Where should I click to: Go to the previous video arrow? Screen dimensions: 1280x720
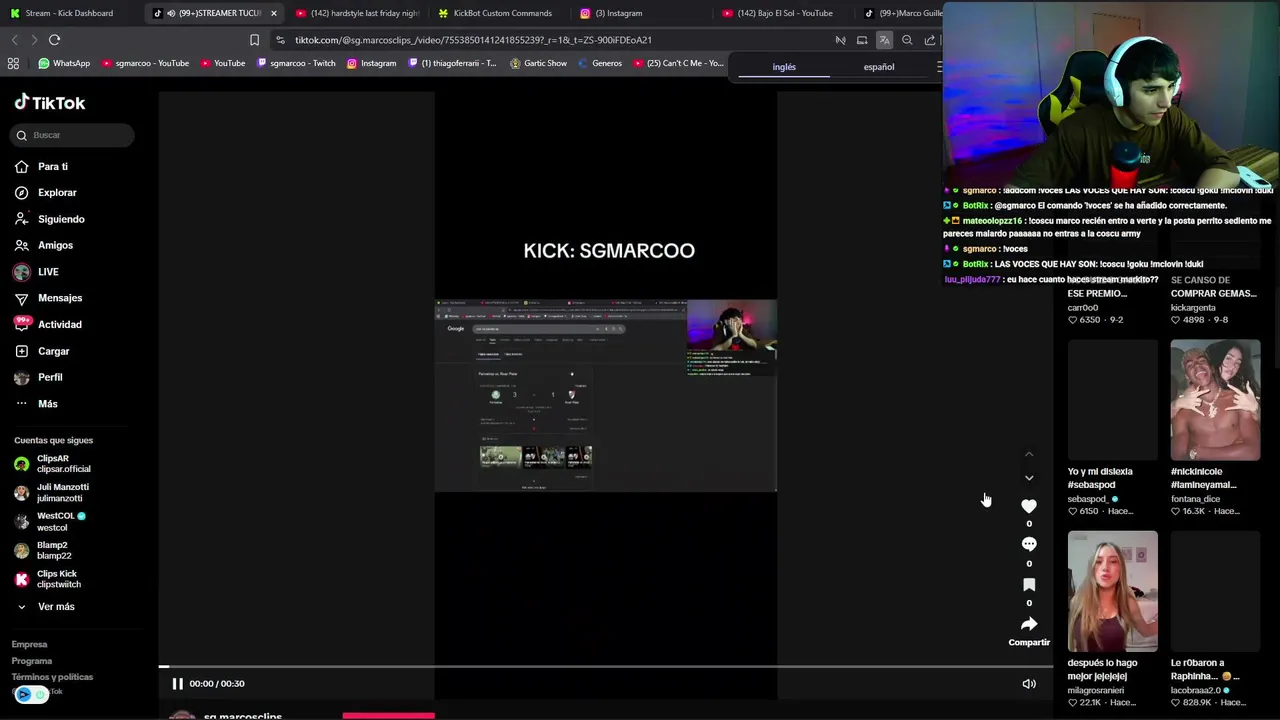click(1029, 454)
